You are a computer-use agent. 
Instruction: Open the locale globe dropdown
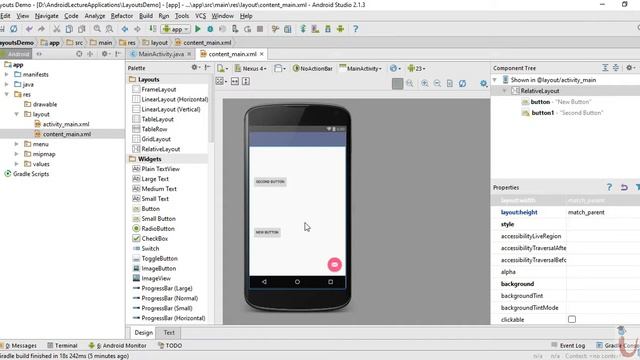[395, 69]
